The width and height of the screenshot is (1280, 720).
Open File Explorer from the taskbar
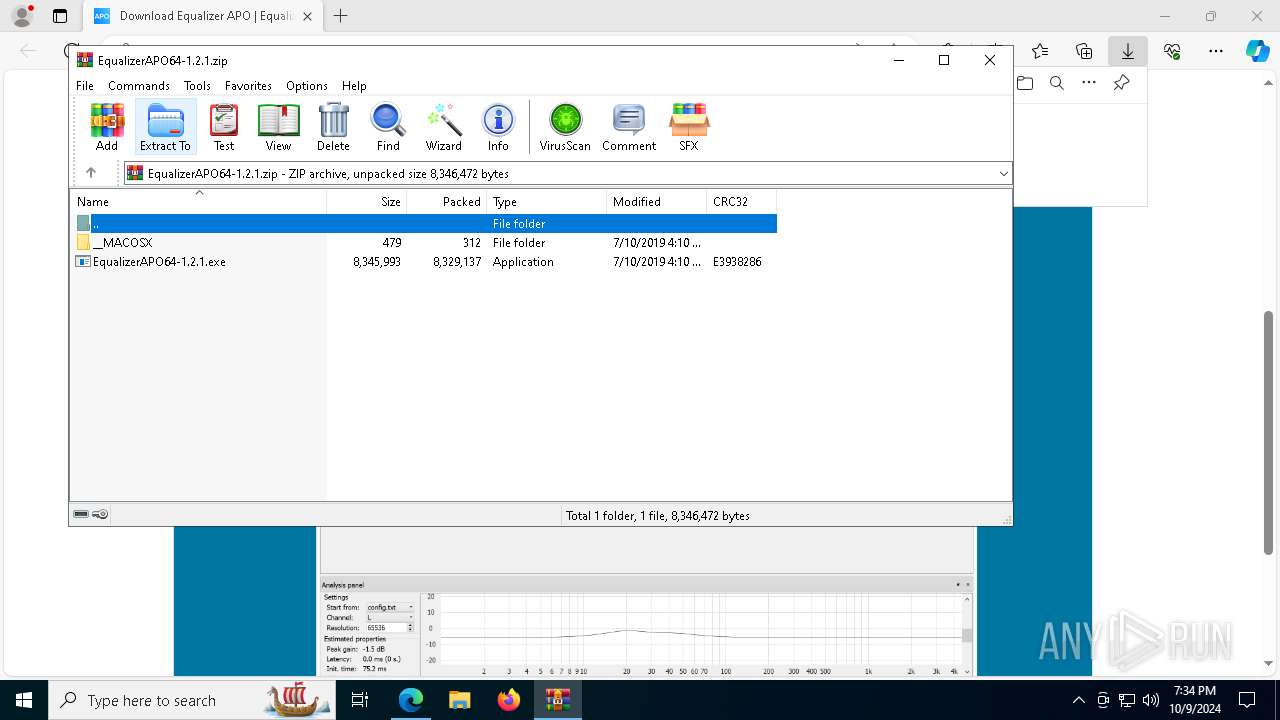click(x=460, y=700)
